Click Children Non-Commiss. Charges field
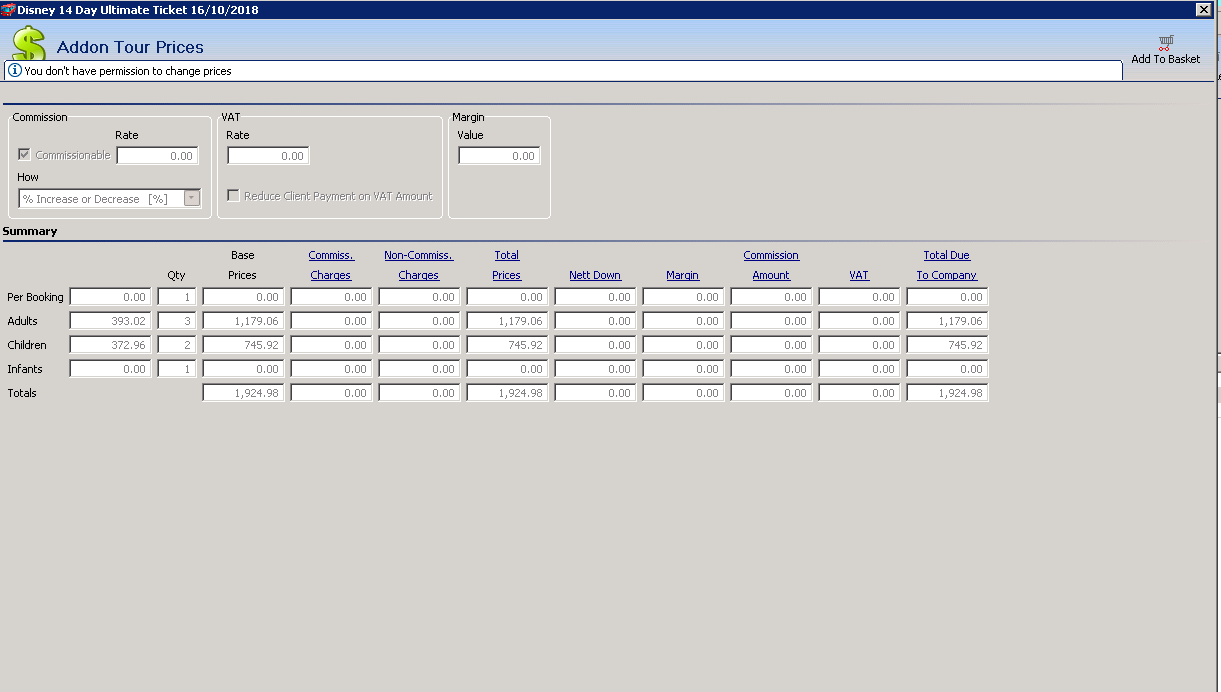The image size is (1221, 692). pos(419,345)
